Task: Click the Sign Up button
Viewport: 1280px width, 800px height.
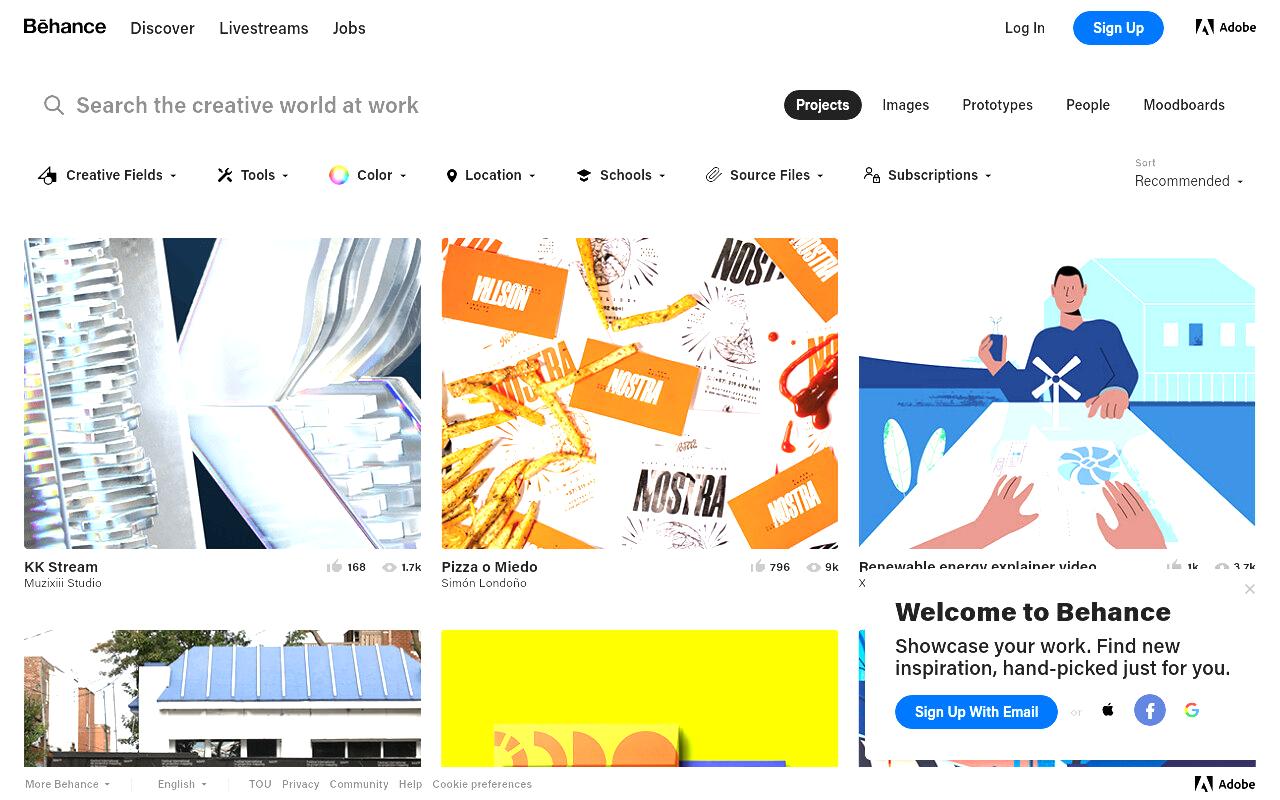Action: click(1118, 28)
